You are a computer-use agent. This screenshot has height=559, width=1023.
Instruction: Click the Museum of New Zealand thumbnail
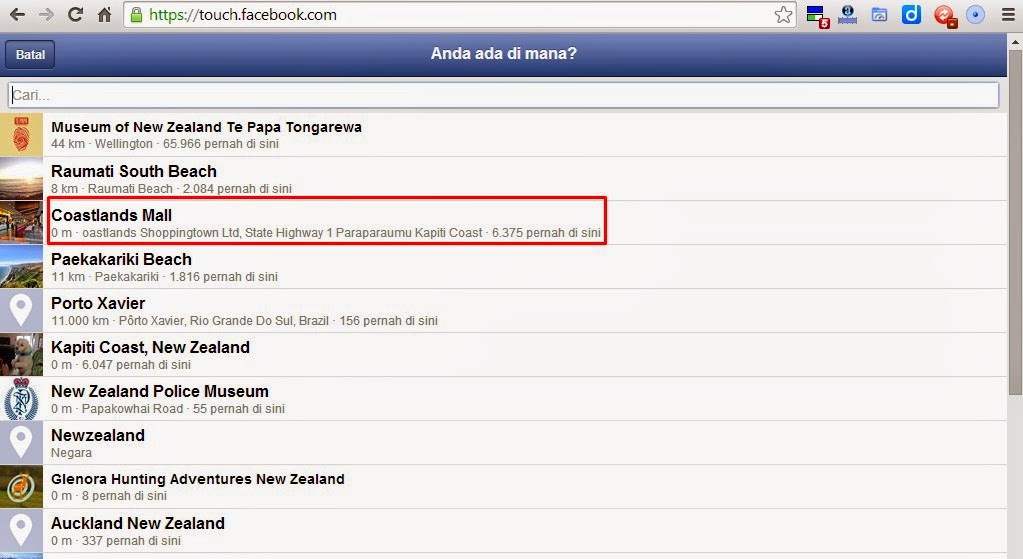(x=21, y=134)
